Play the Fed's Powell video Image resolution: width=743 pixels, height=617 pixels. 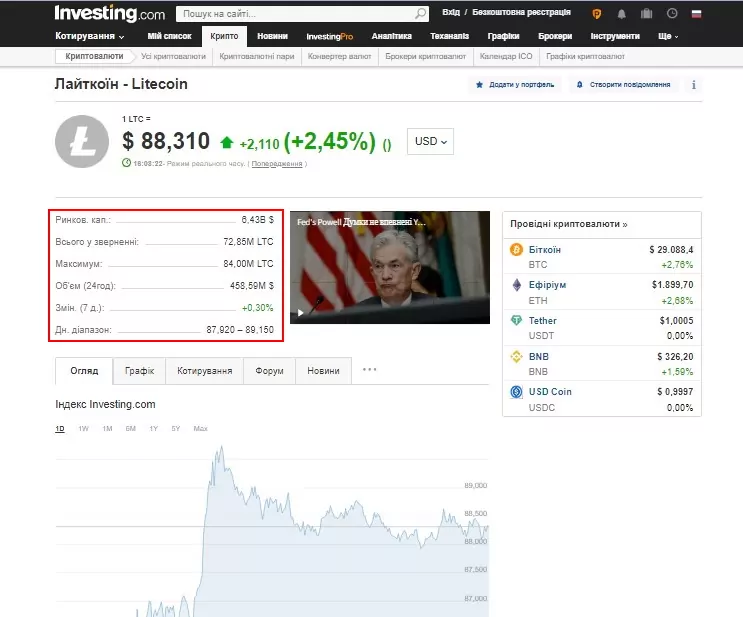[300, 313]
